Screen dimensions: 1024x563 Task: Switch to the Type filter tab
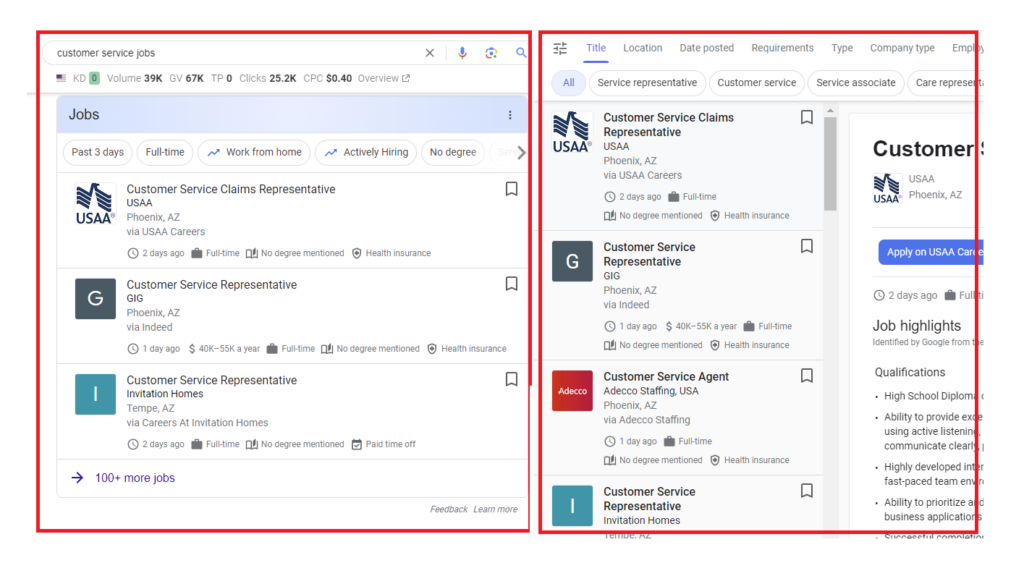point(842,48)
